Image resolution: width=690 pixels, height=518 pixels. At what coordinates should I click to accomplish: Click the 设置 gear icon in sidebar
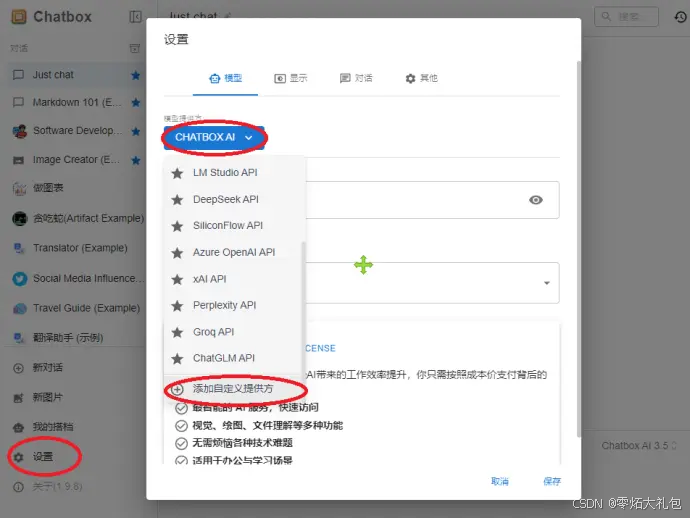pos(18,457)
